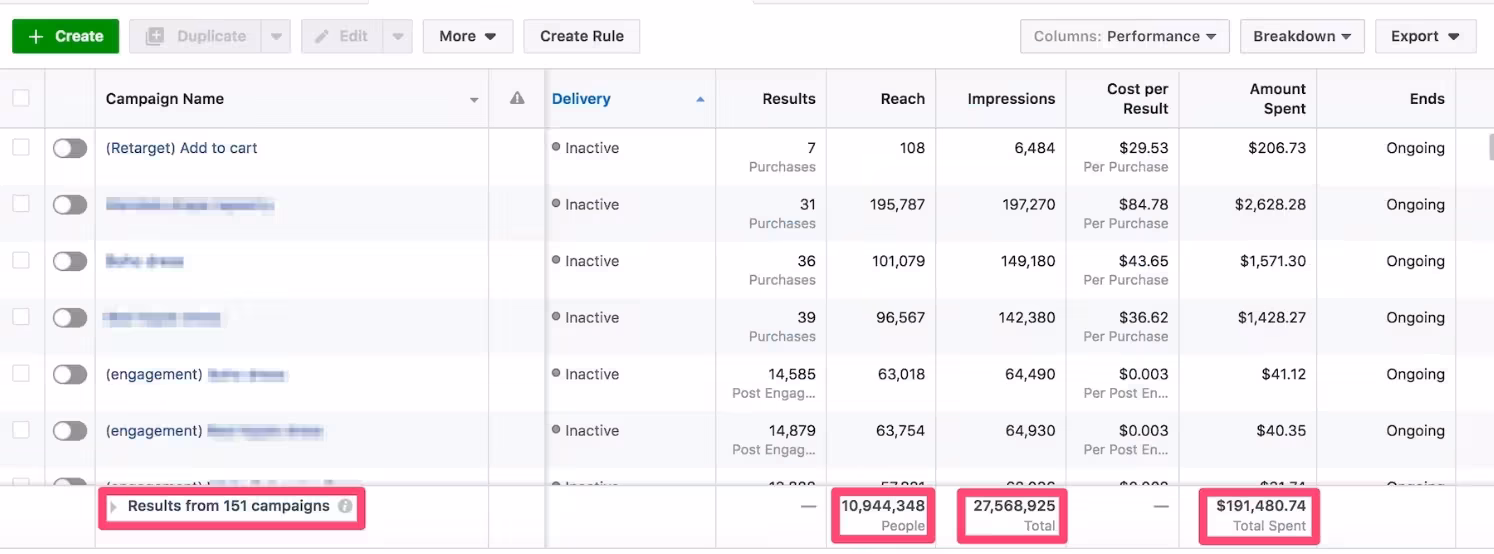Toggle on the engagement campaign with 14,585 results

point(70,375)
